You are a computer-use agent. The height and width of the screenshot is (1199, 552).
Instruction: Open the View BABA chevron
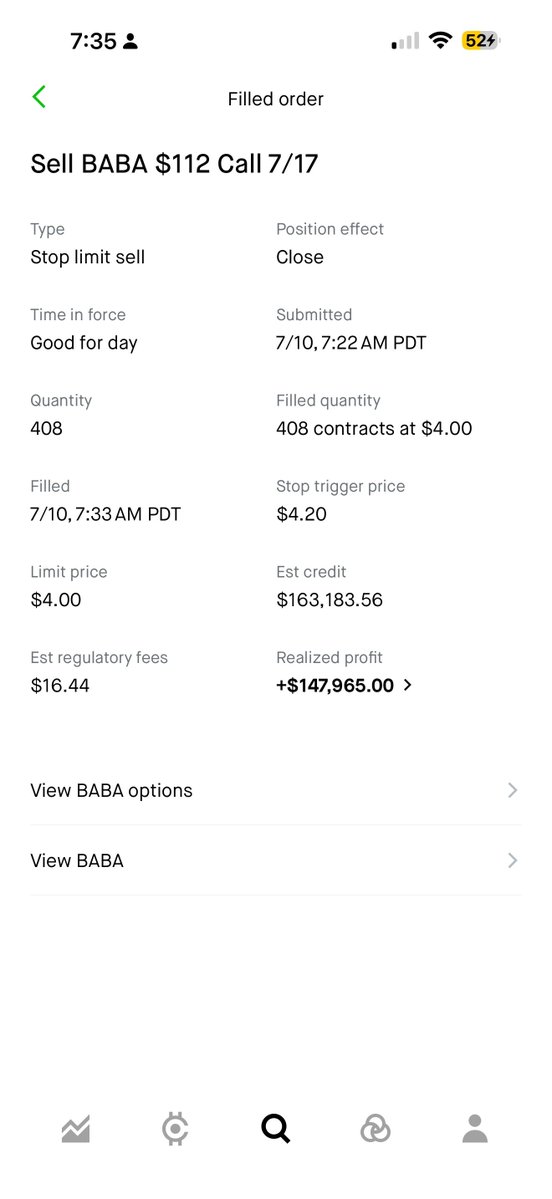coord(513,861)
